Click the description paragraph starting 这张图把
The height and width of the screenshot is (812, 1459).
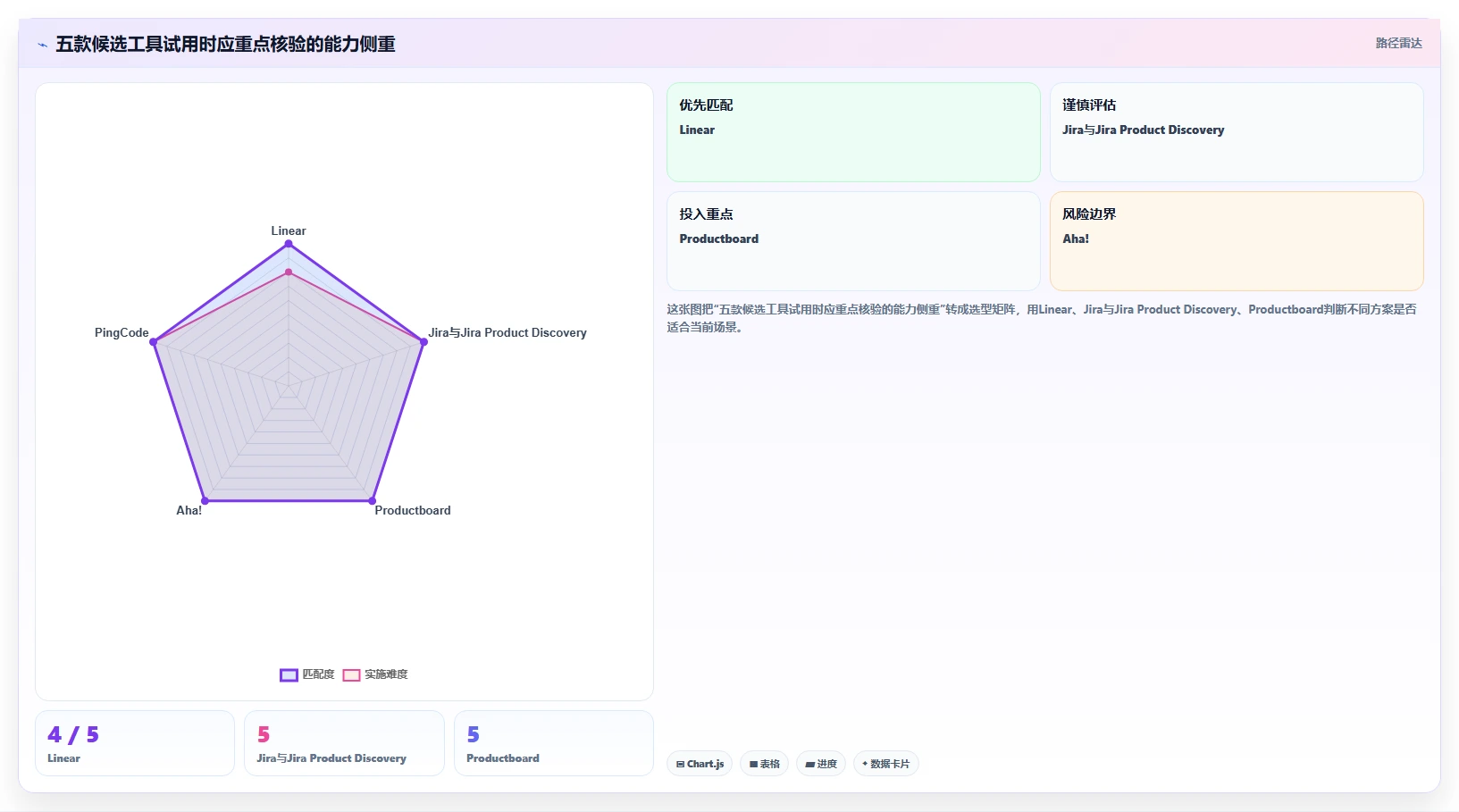pyautogui.click(x=1042, y=318)
